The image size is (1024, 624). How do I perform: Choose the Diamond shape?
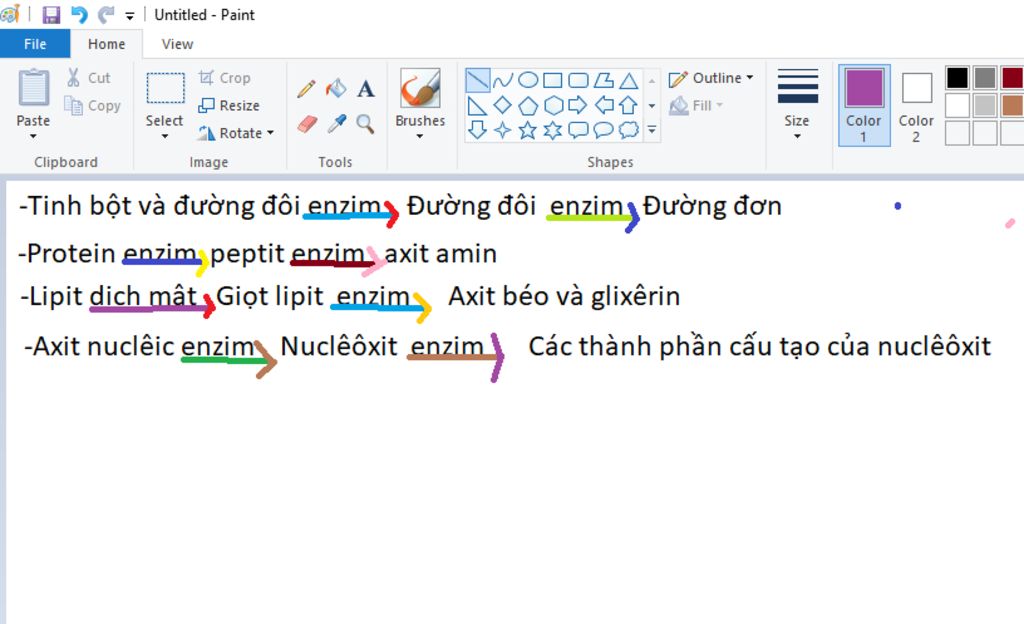tap(502, 105)
